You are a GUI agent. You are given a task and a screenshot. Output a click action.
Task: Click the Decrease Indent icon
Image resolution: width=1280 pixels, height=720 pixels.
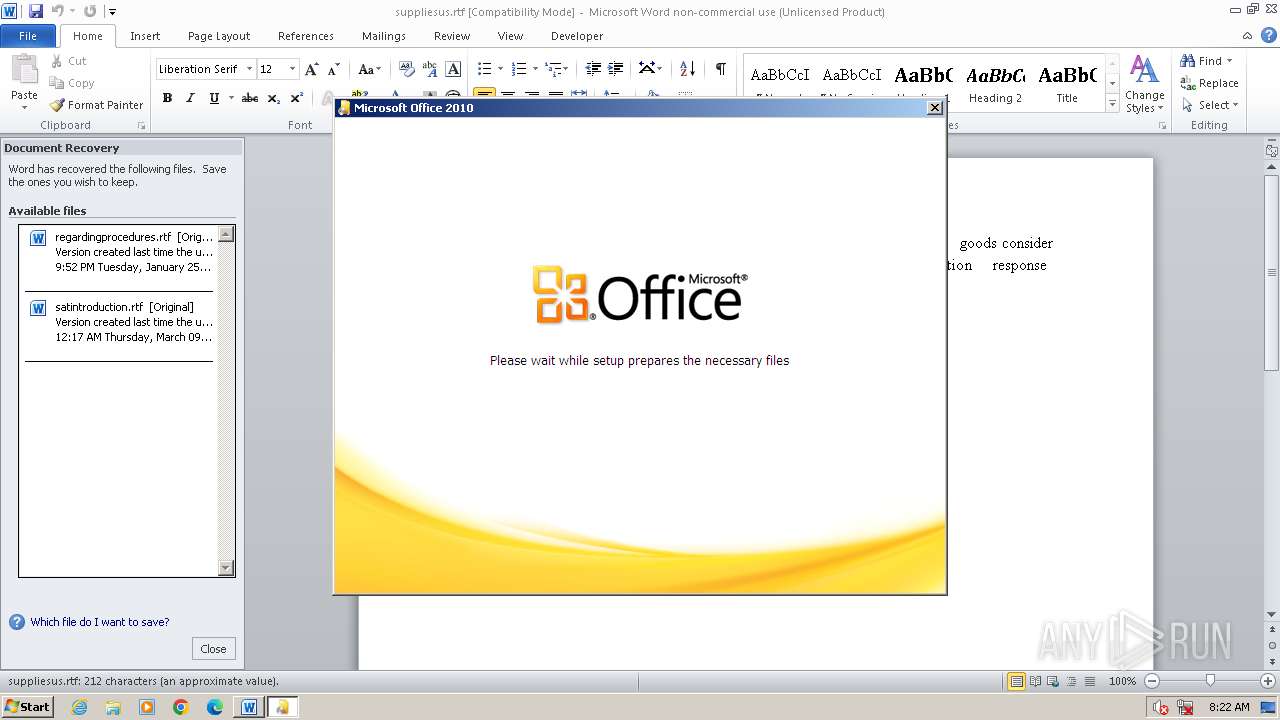tap(593, 69)
